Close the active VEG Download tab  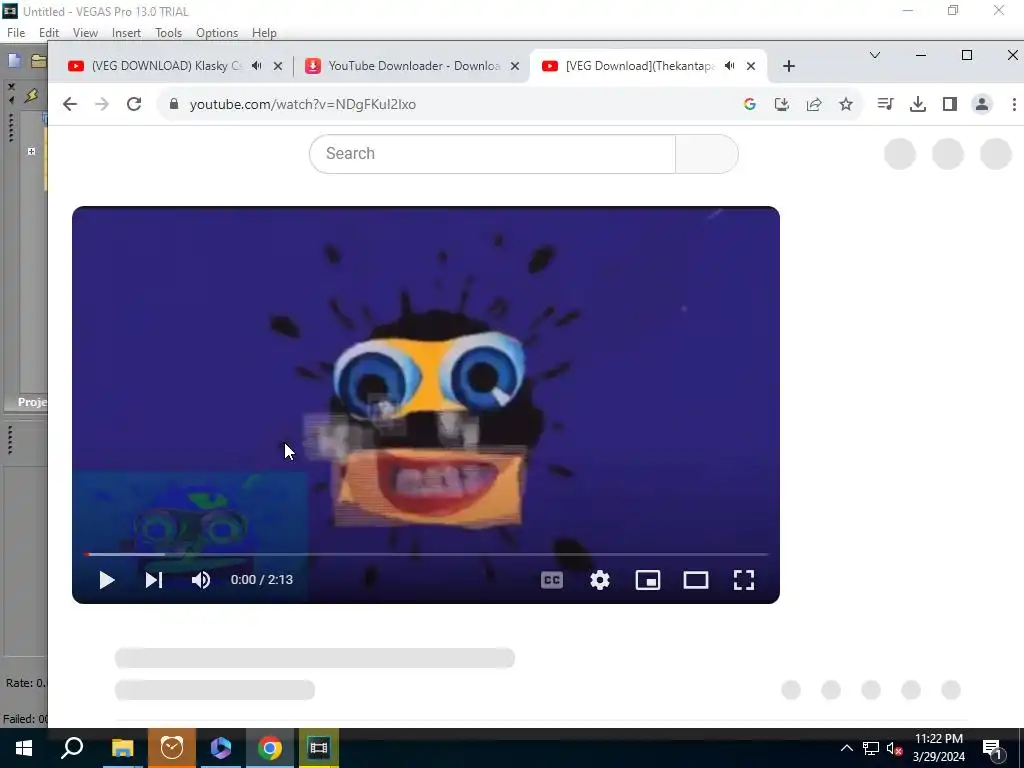(x=751, y=66)
